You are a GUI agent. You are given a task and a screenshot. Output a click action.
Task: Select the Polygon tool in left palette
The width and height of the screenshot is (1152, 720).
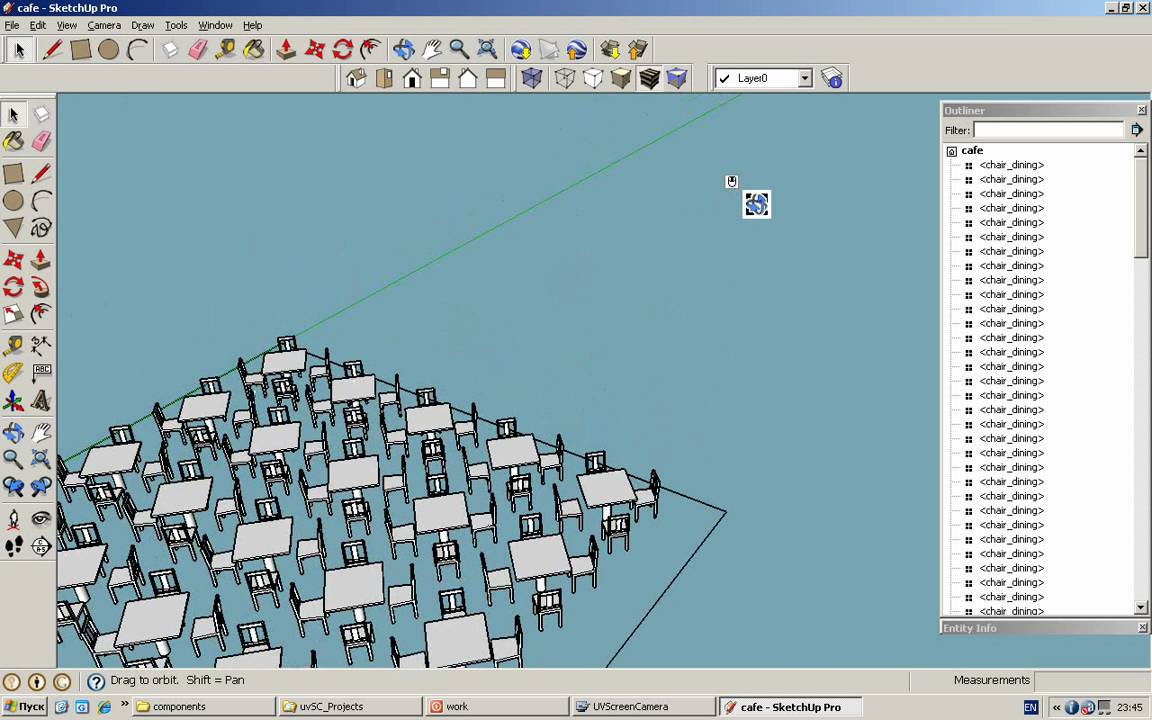coord(13,228)
